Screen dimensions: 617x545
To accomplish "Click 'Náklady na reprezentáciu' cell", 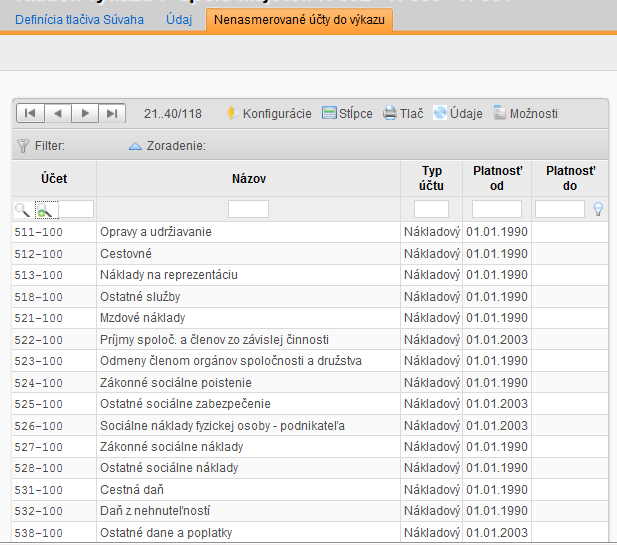I will pos(249,275).
